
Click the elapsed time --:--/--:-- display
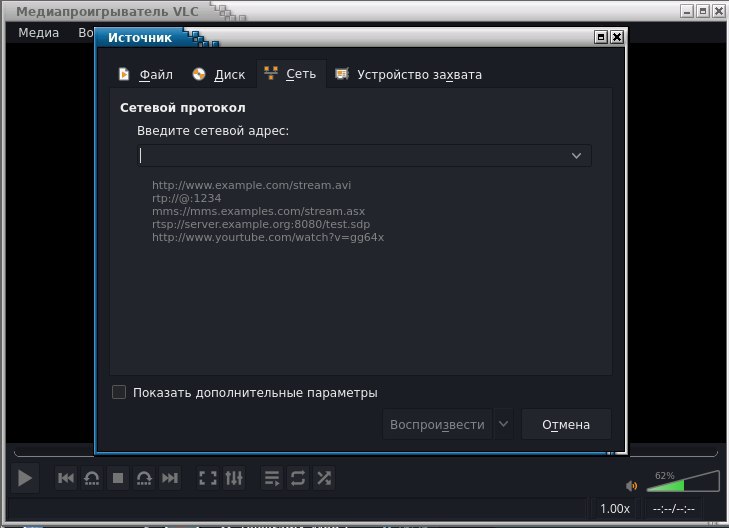(x=674, y=509)
